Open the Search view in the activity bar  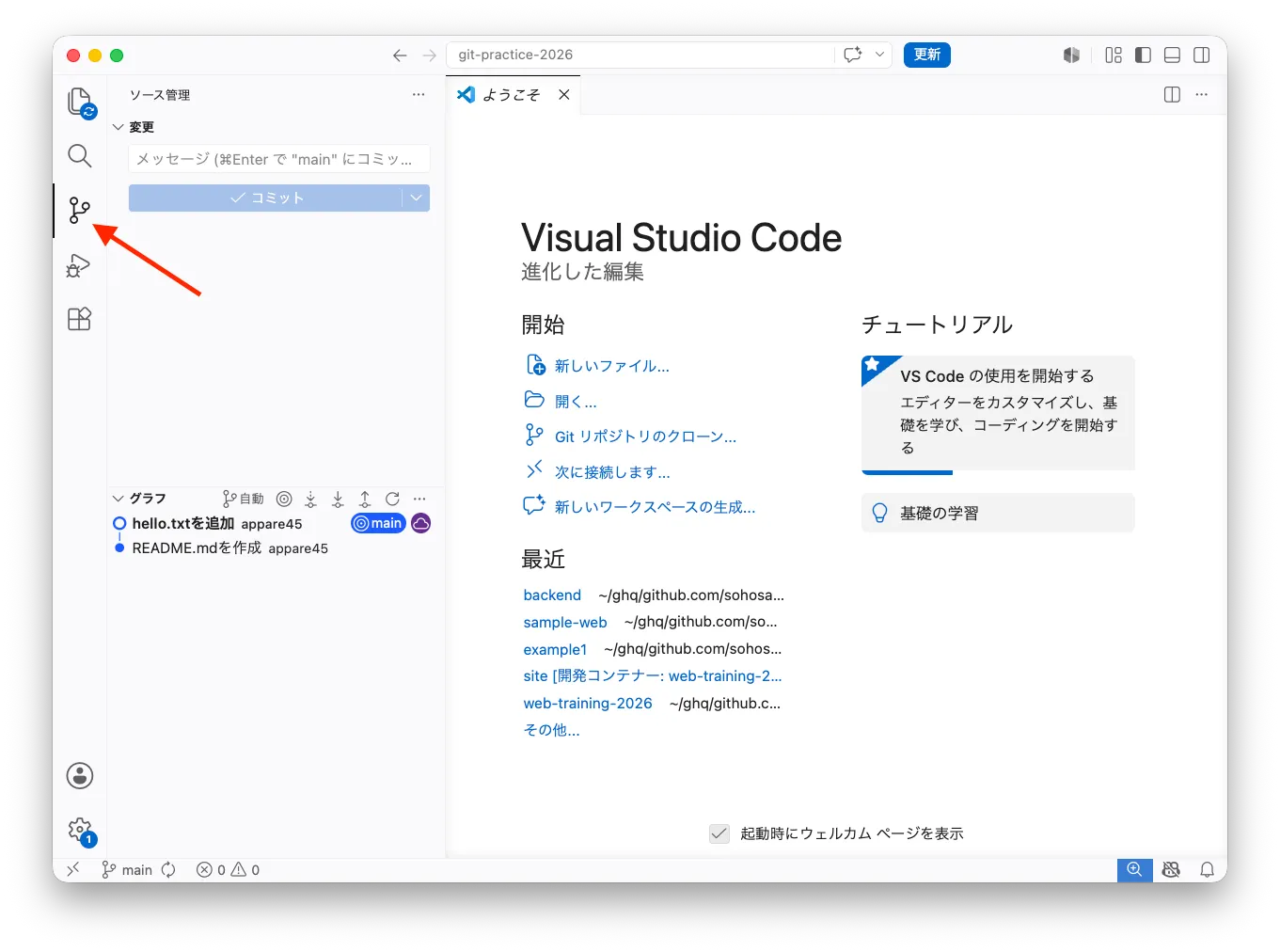click(x=80, y=155)
